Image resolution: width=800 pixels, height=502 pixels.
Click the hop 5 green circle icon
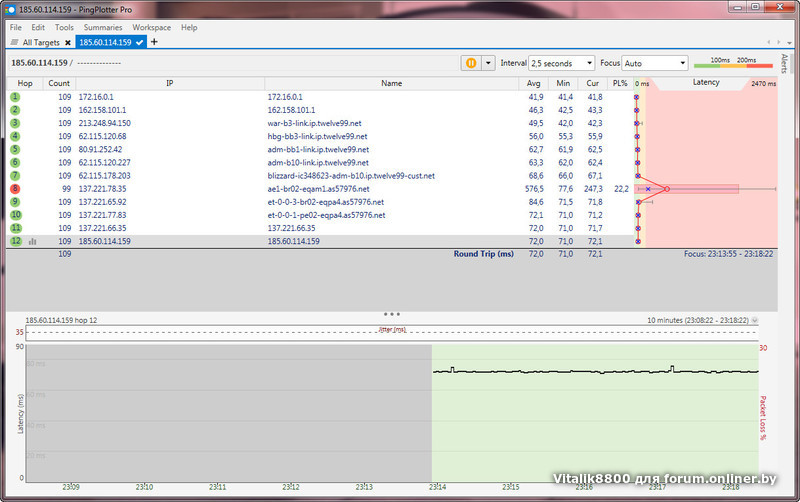tap(15, 149)
